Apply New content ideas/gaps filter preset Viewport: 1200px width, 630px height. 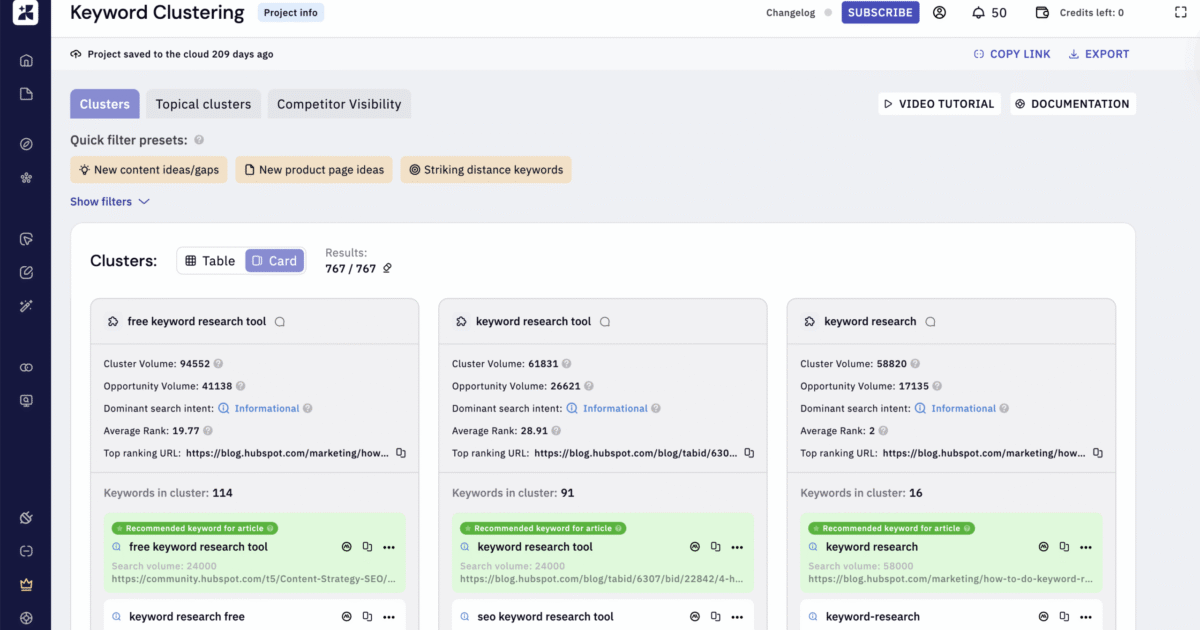(x=149, y=170)
